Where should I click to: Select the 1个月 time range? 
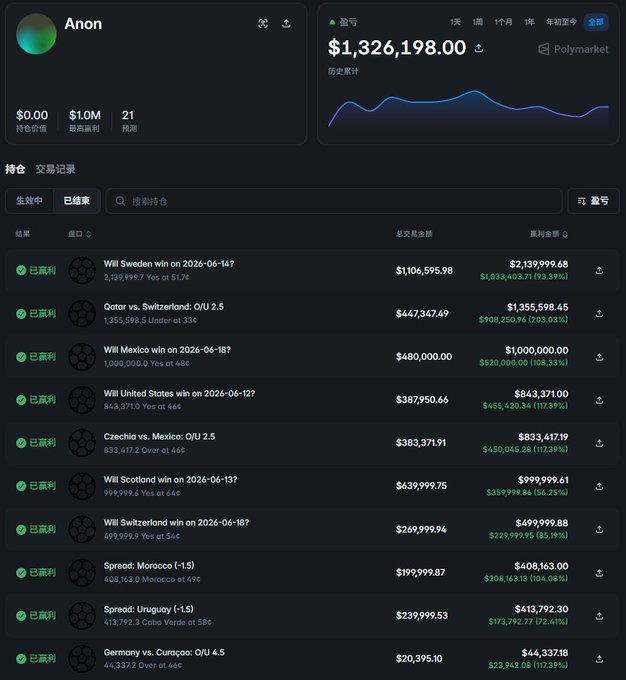tap(503, 22)
